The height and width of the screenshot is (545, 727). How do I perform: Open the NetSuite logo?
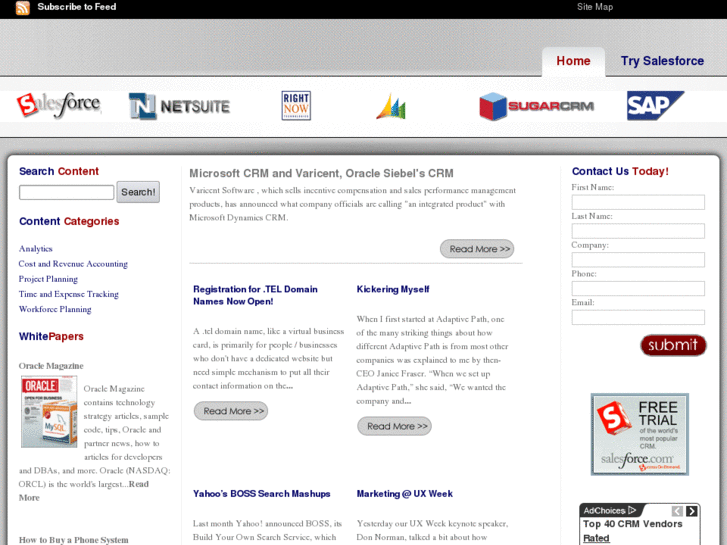pyautogui.click(x=179, y=106)
